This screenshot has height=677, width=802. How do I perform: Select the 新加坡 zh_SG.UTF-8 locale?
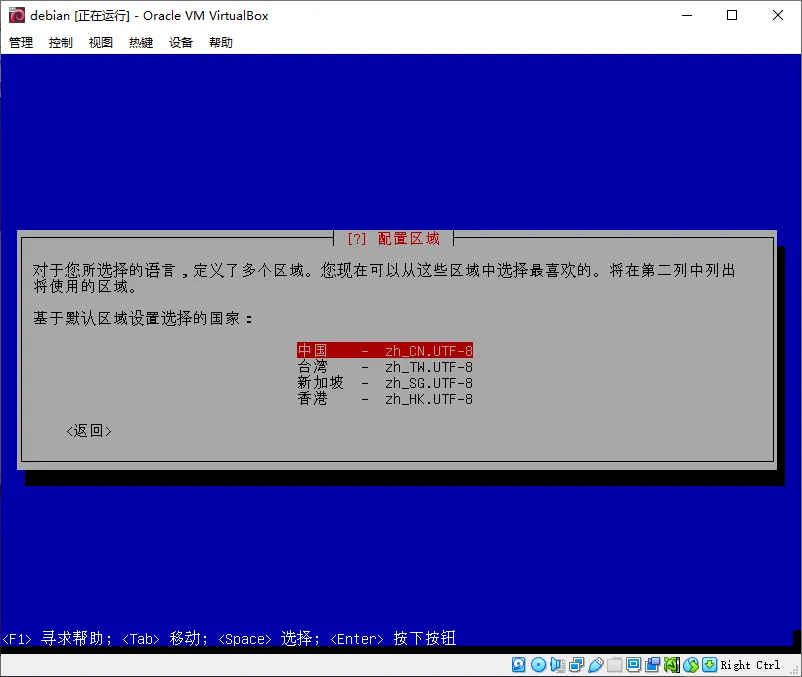[385, 382]
